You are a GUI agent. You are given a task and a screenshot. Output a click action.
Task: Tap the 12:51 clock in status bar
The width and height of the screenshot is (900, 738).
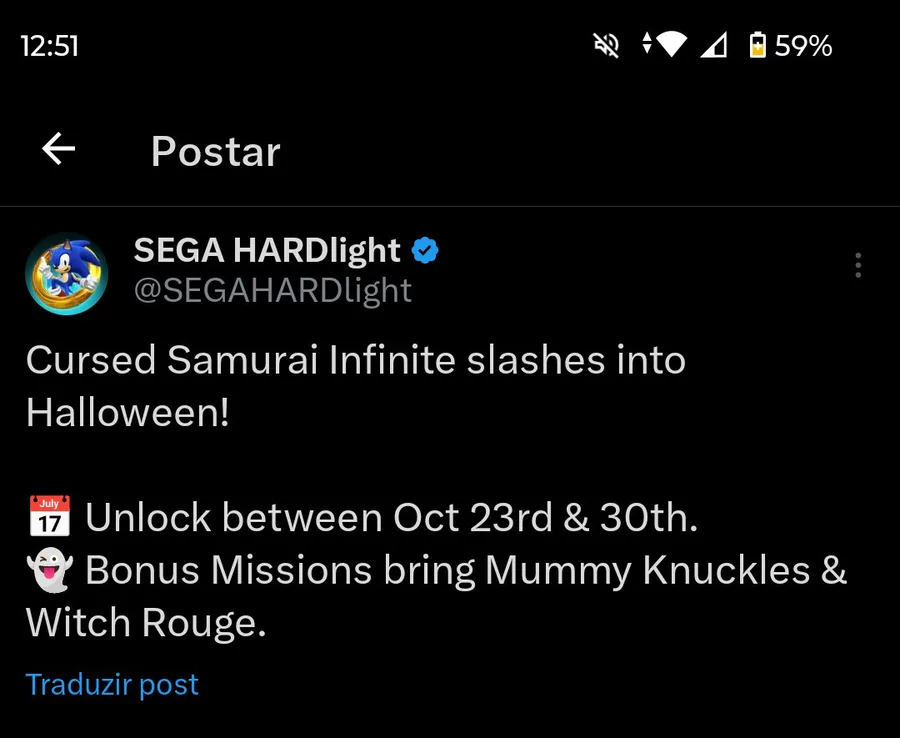49,46
